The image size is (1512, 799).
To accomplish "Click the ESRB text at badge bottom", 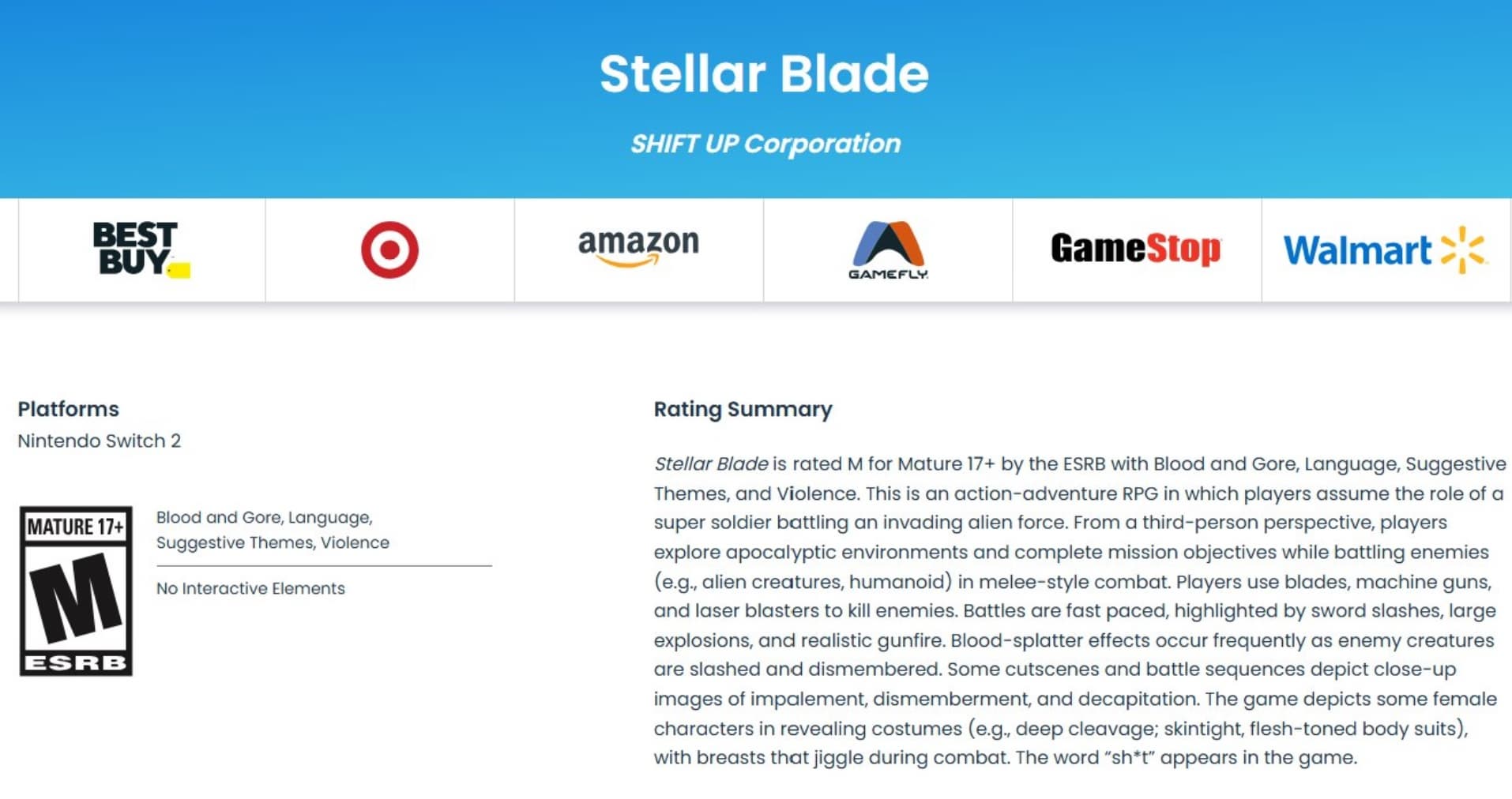I will click(76, 662).
